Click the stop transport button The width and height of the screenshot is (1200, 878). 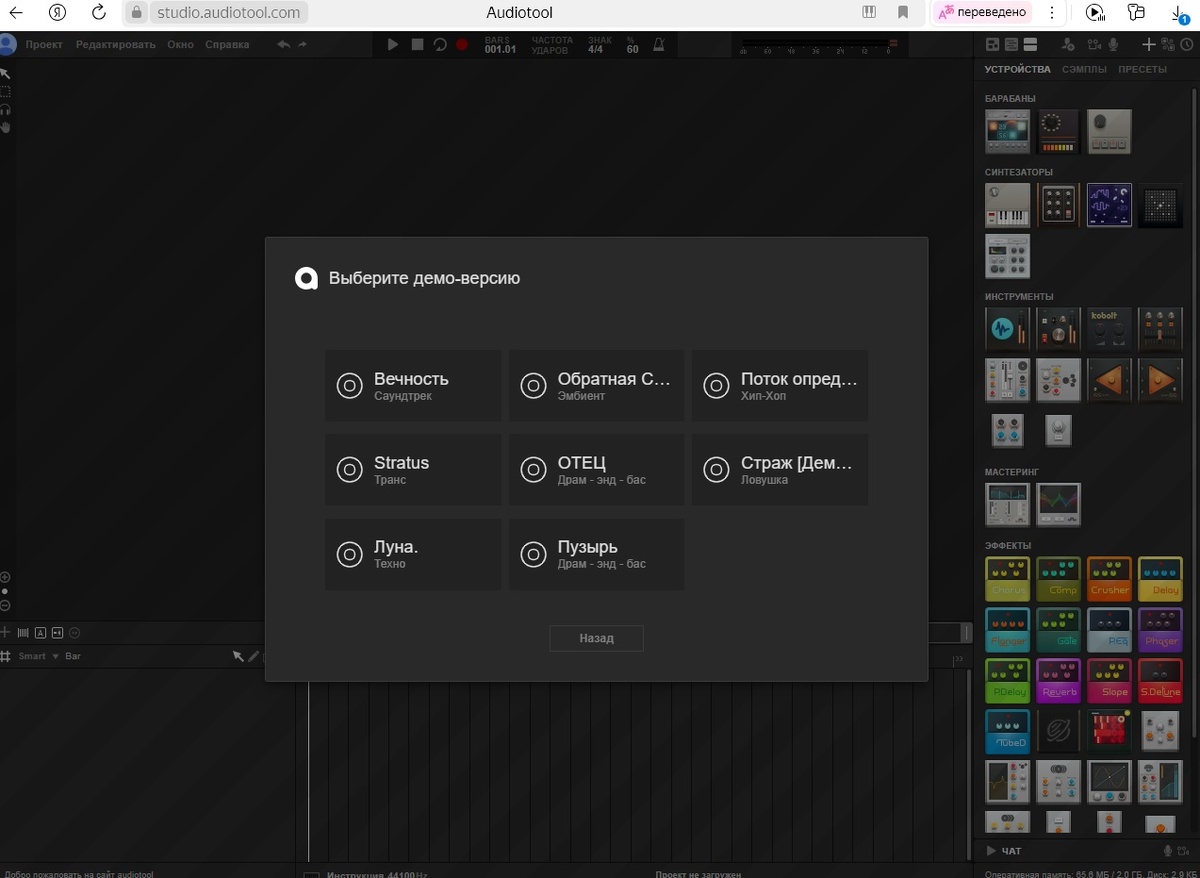417,45
